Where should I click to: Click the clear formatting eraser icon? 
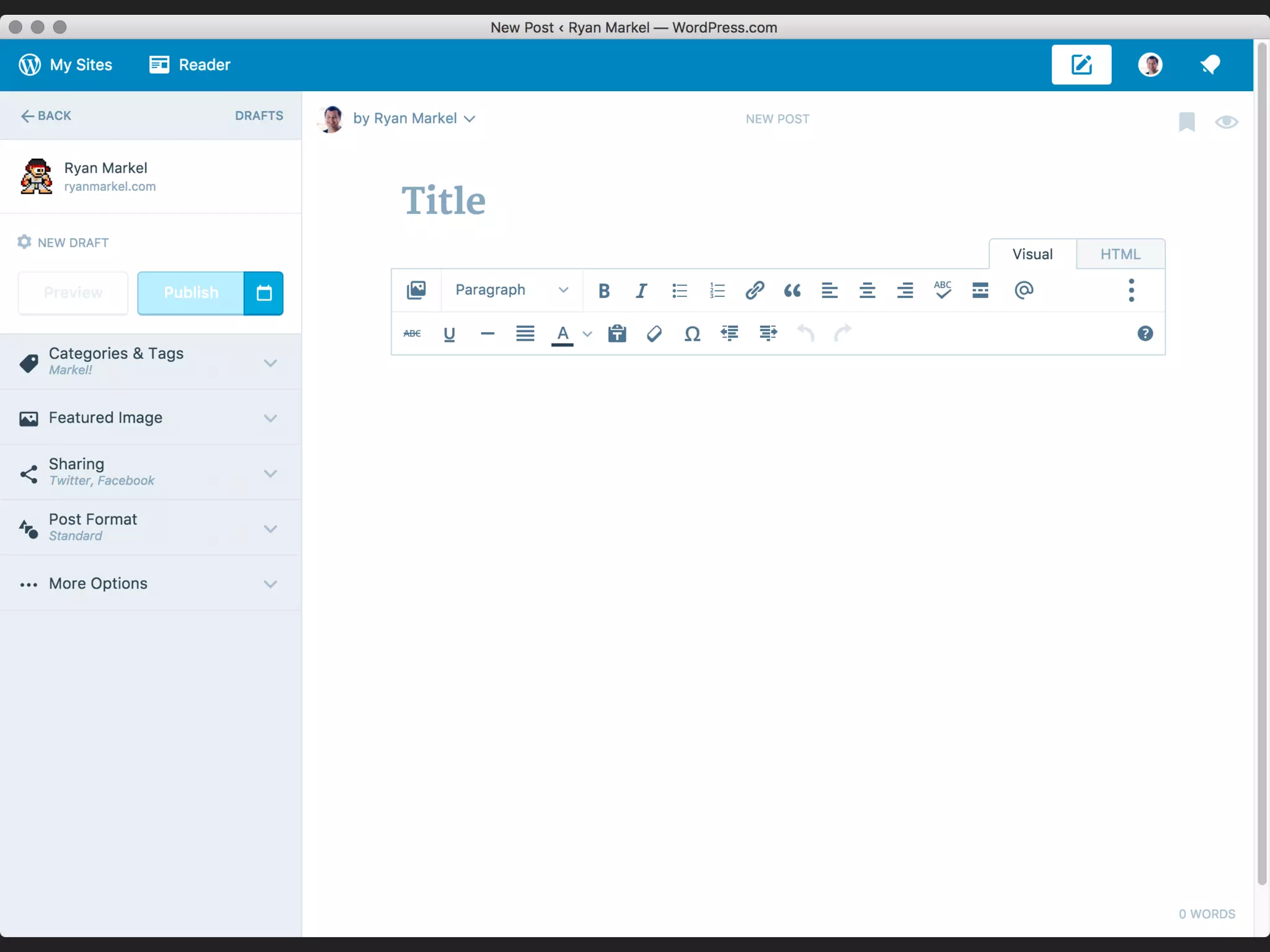tap(654, 334)
